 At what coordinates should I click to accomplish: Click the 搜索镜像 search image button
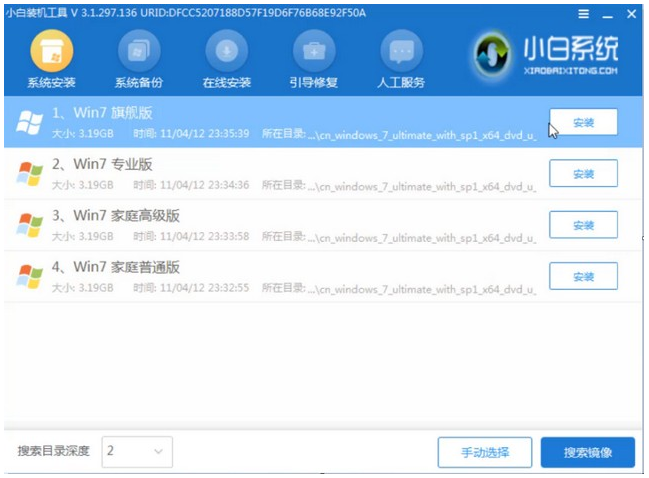click(x=588, y=452)
